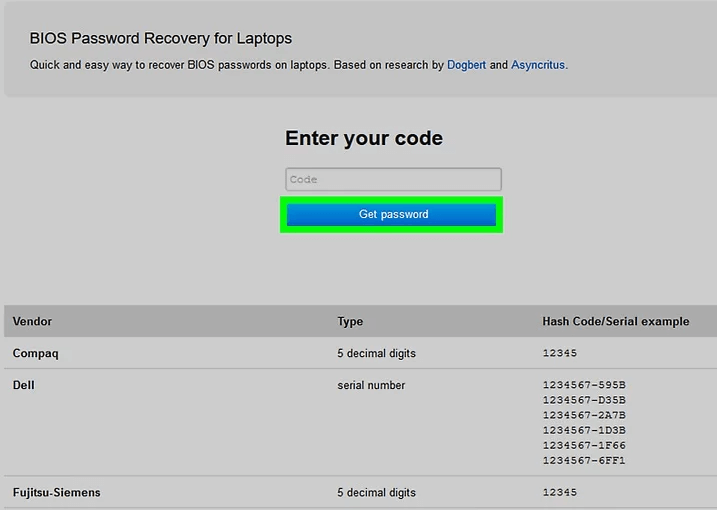Click the Vendor column header

(x=32, y=322)
